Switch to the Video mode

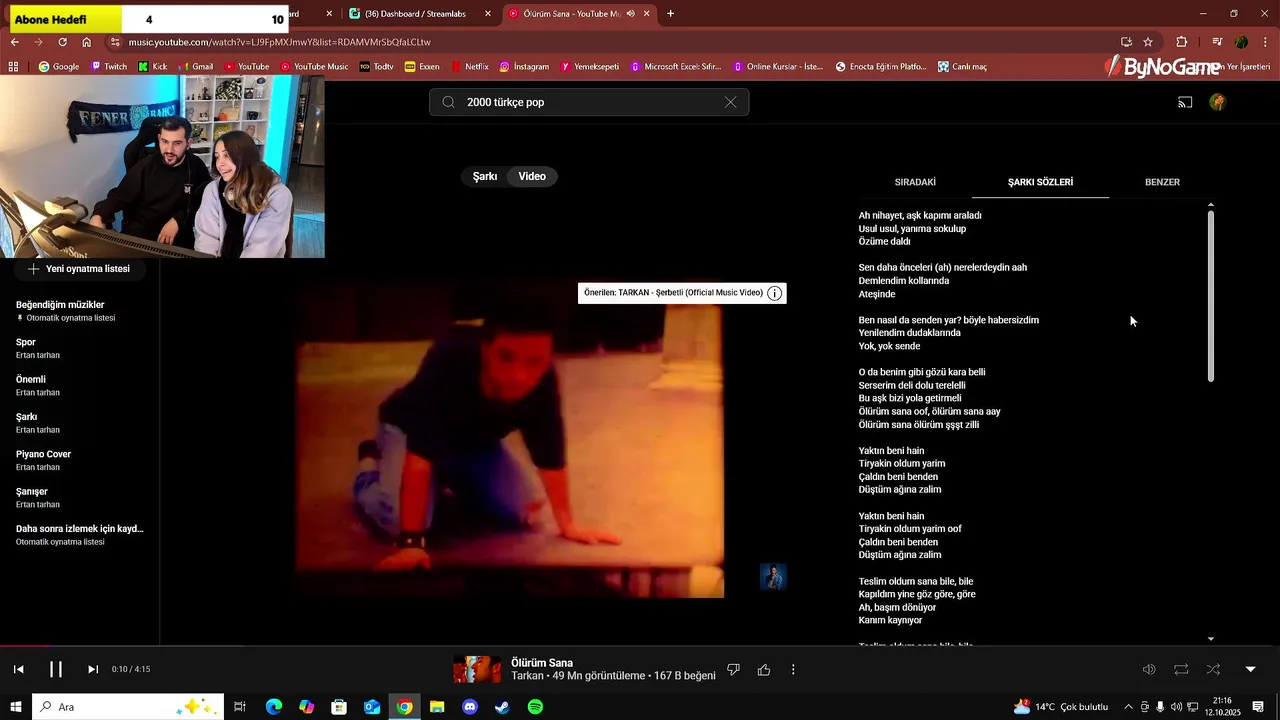point(532,176)
